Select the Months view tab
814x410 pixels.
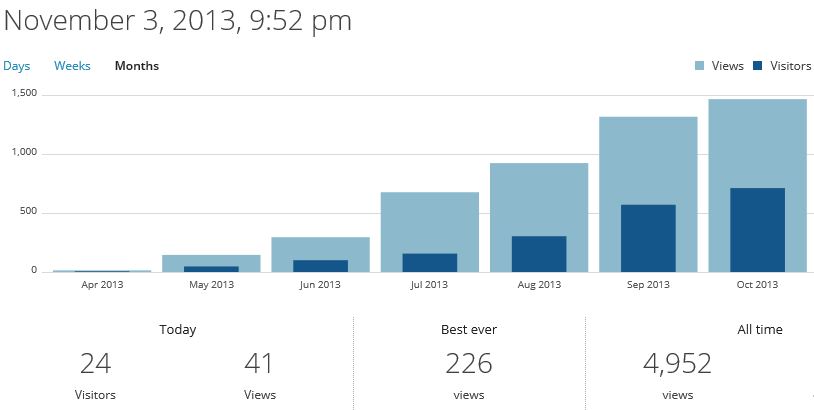coord(137,66)
